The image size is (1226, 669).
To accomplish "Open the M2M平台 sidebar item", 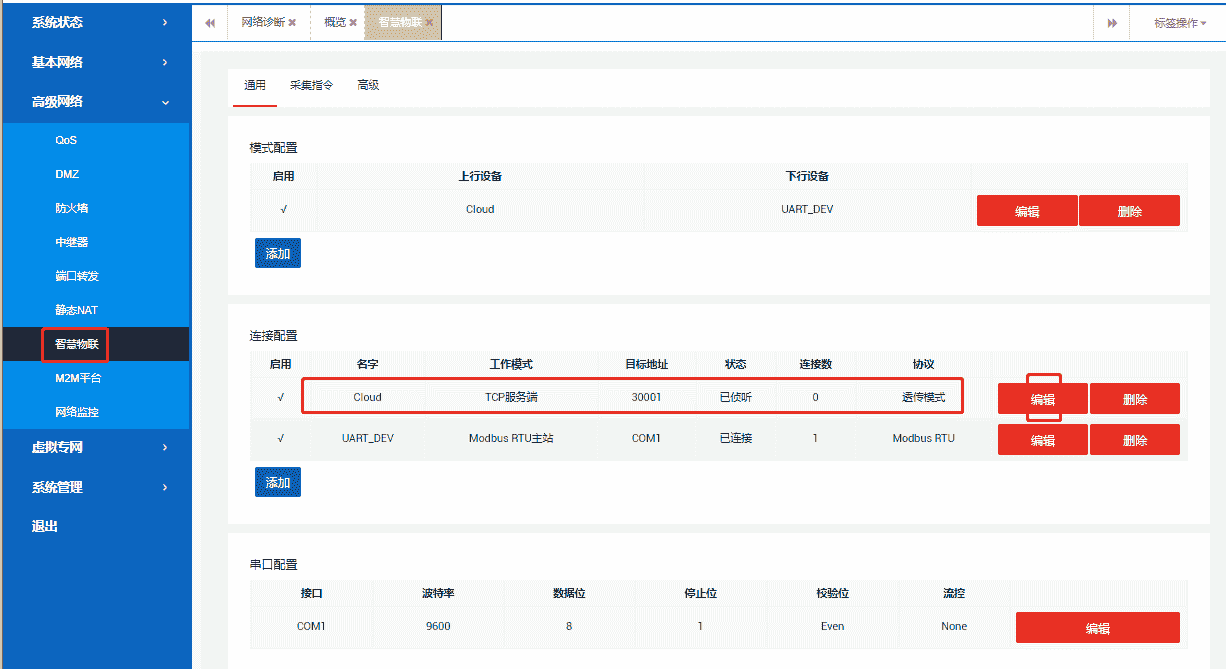I will [78, 378].
